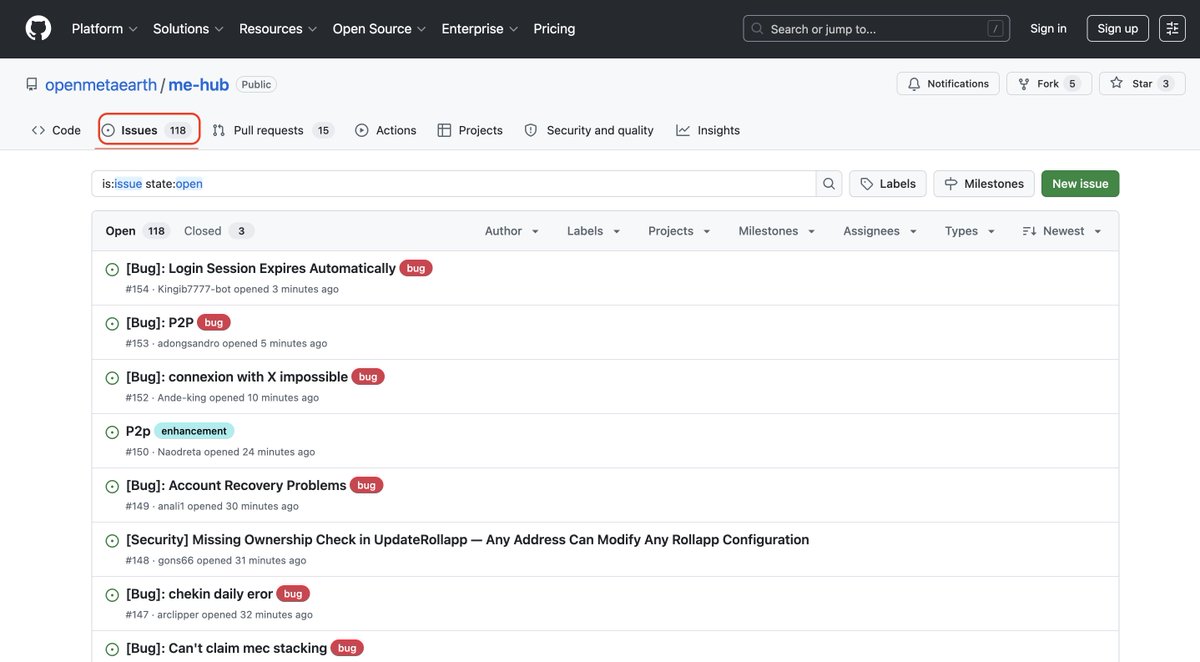Image resolution: width=1200 pixels, height=662 pixels.
Task: Expand the Open Source menu
Action: pyautogui.click(x=380, y=29)
